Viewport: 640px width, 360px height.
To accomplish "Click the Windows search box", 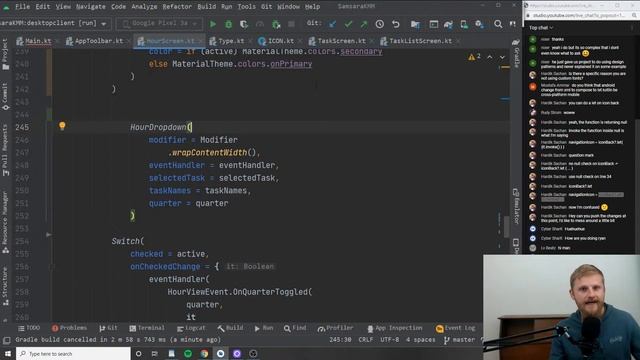I will (x=73, y=353).
